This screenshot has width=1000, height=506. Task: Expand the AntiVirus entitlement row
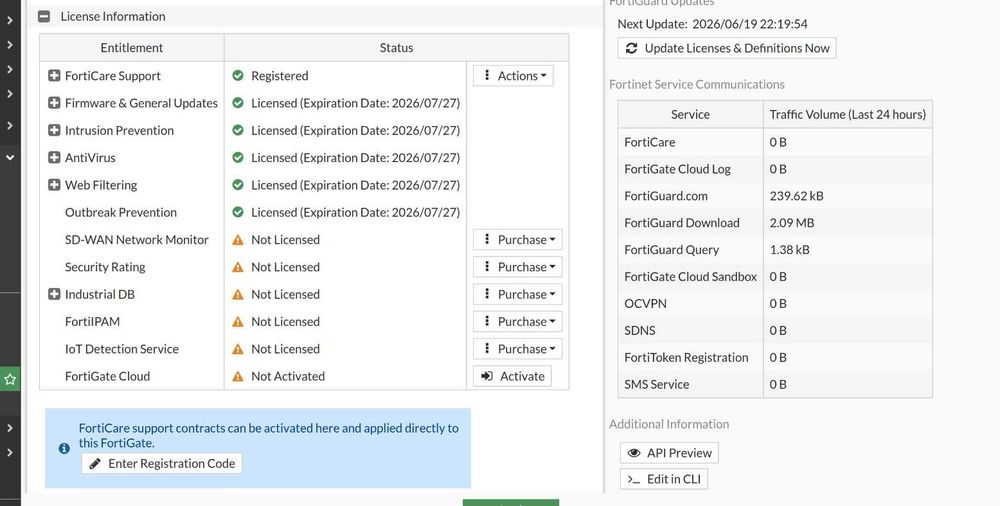coord(54,158)
